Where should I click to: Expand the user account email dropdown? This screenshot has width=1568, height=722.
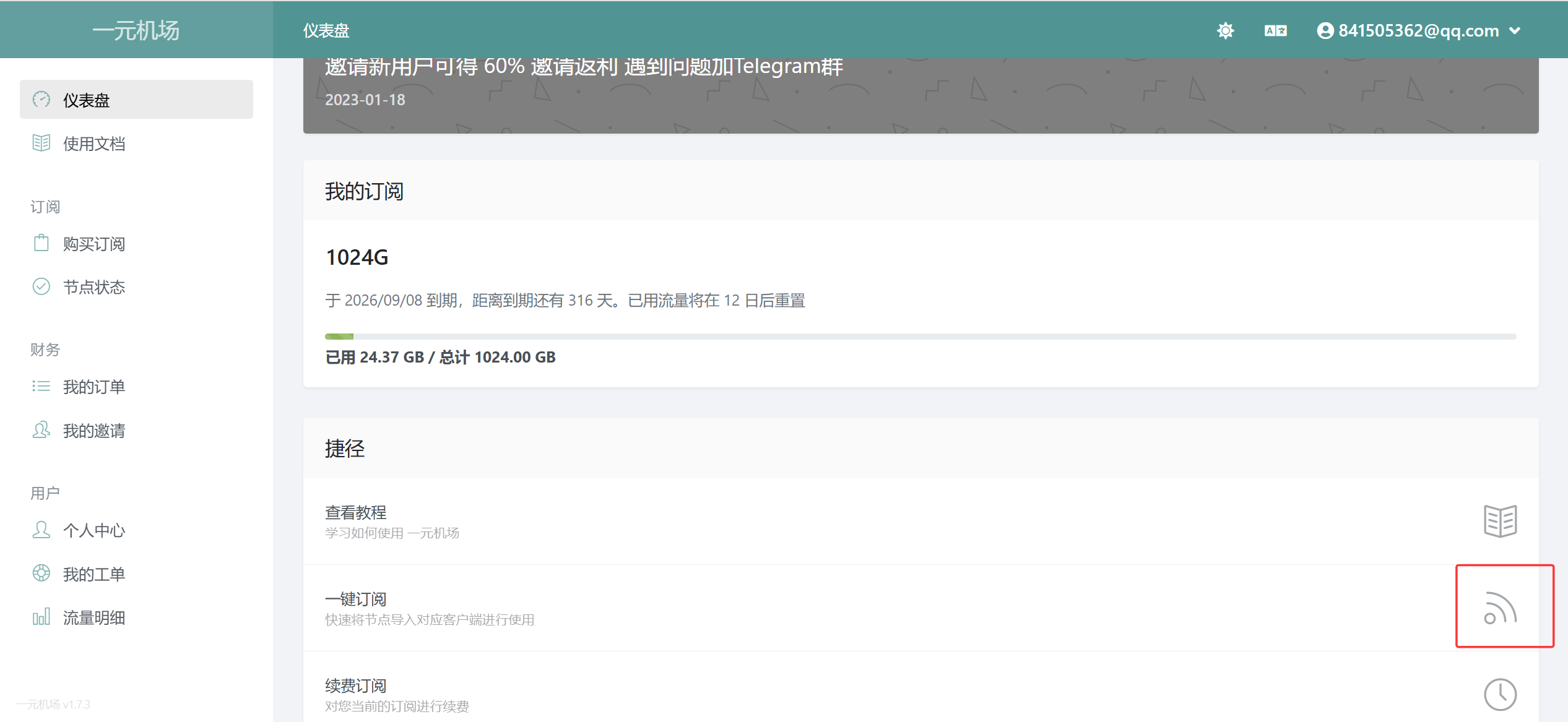click(x=1418, y=30)
